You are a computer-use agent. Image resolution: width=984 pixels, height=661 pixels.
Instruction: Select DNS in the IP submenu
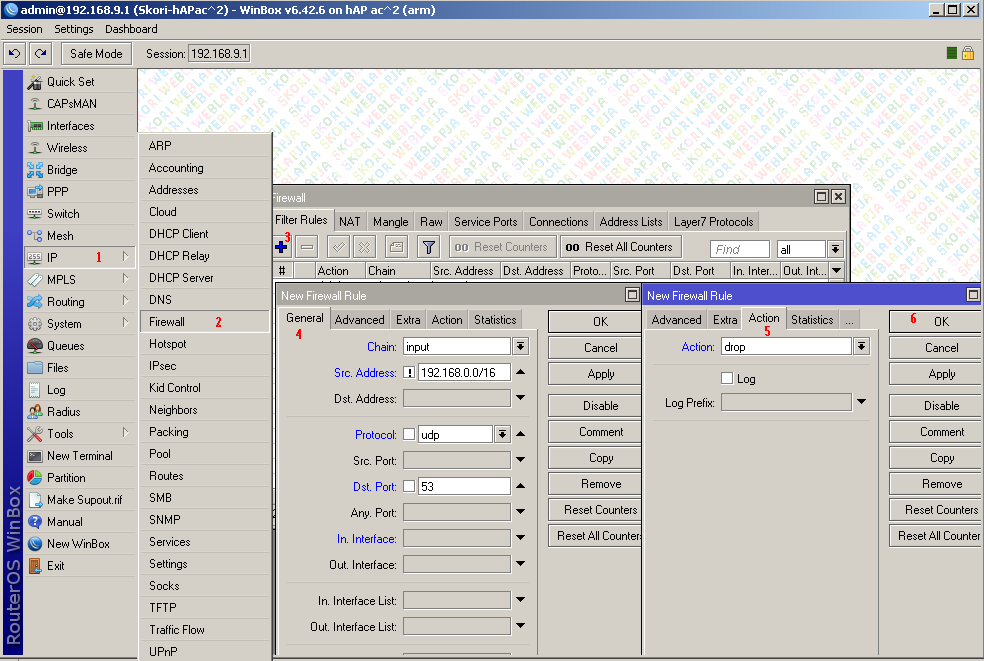(x=160, y=300)
